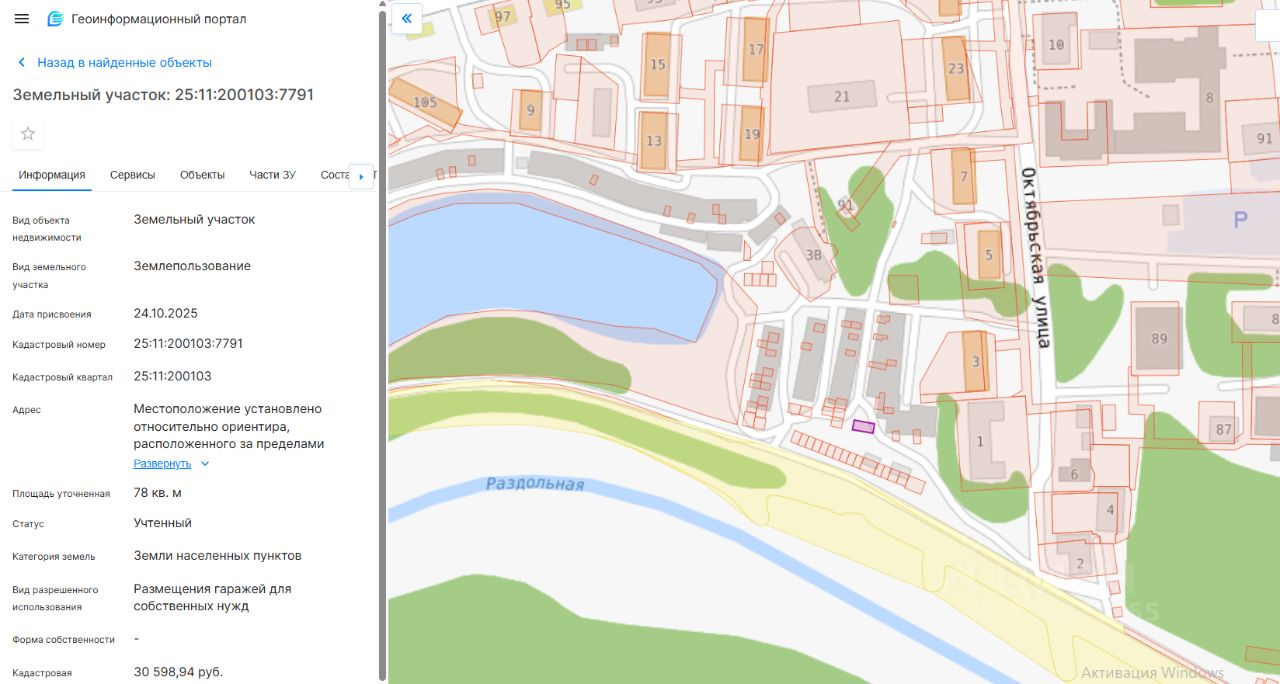The height and width of the screenshot is (684, 1280).
Task: Click the purple highlighted parcel on the map
Action: pos(863,426)
